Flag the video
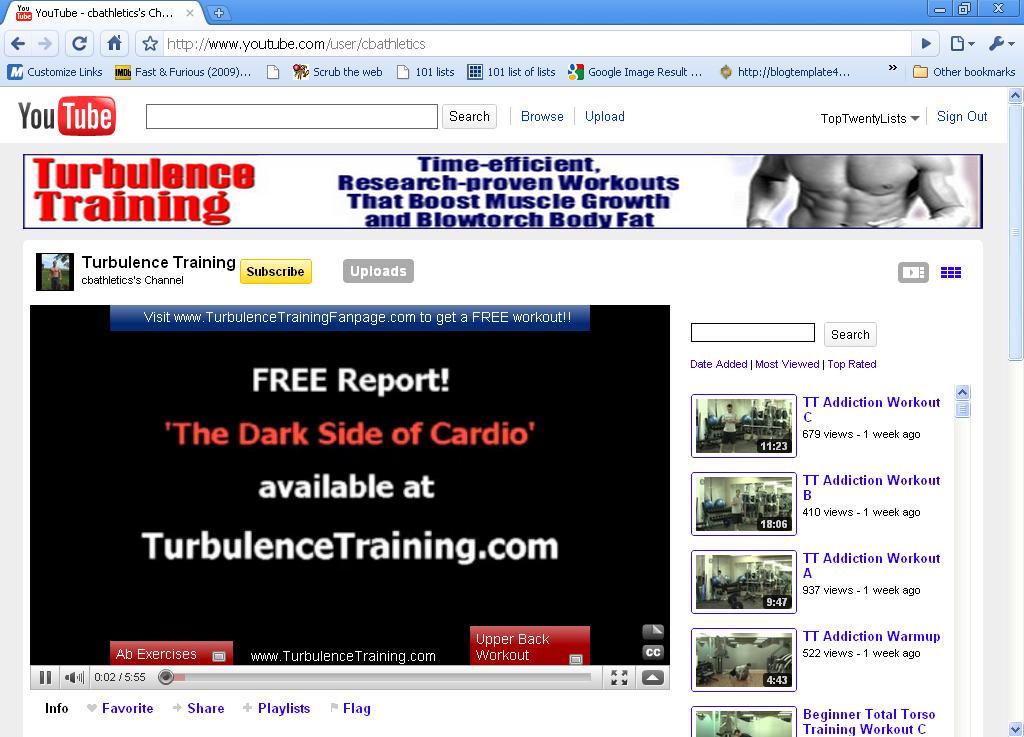Screen dimensions: 1024x737 [x=351, y=708]
